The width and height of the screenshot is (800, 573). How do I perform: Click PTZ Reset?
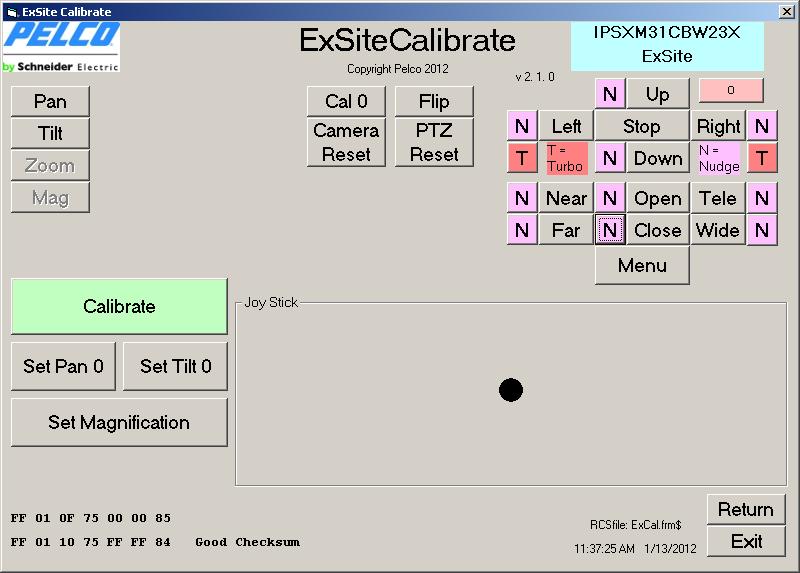coord(434,142)
